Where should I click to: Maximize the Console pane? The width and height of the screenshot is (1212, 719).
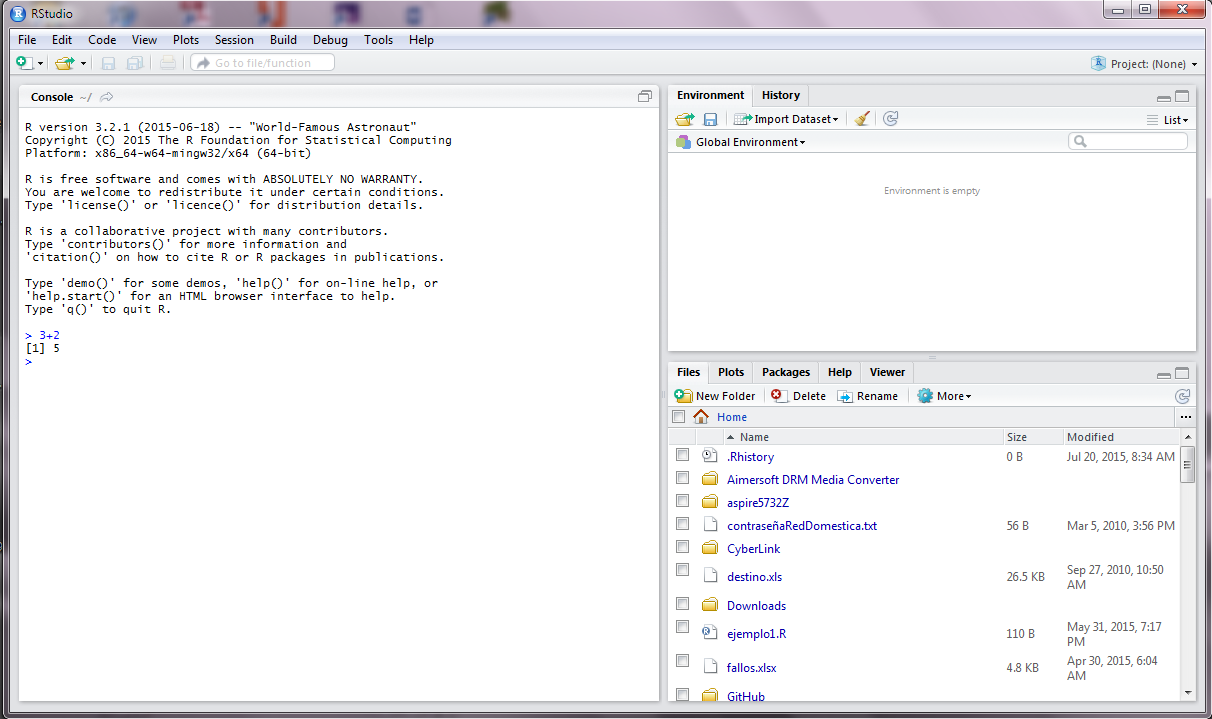(645, 97)
